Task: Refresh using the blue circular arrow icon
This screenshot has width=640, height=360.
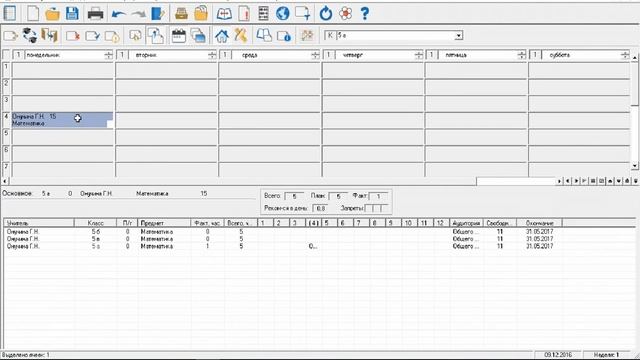Action: pos(326,13)
